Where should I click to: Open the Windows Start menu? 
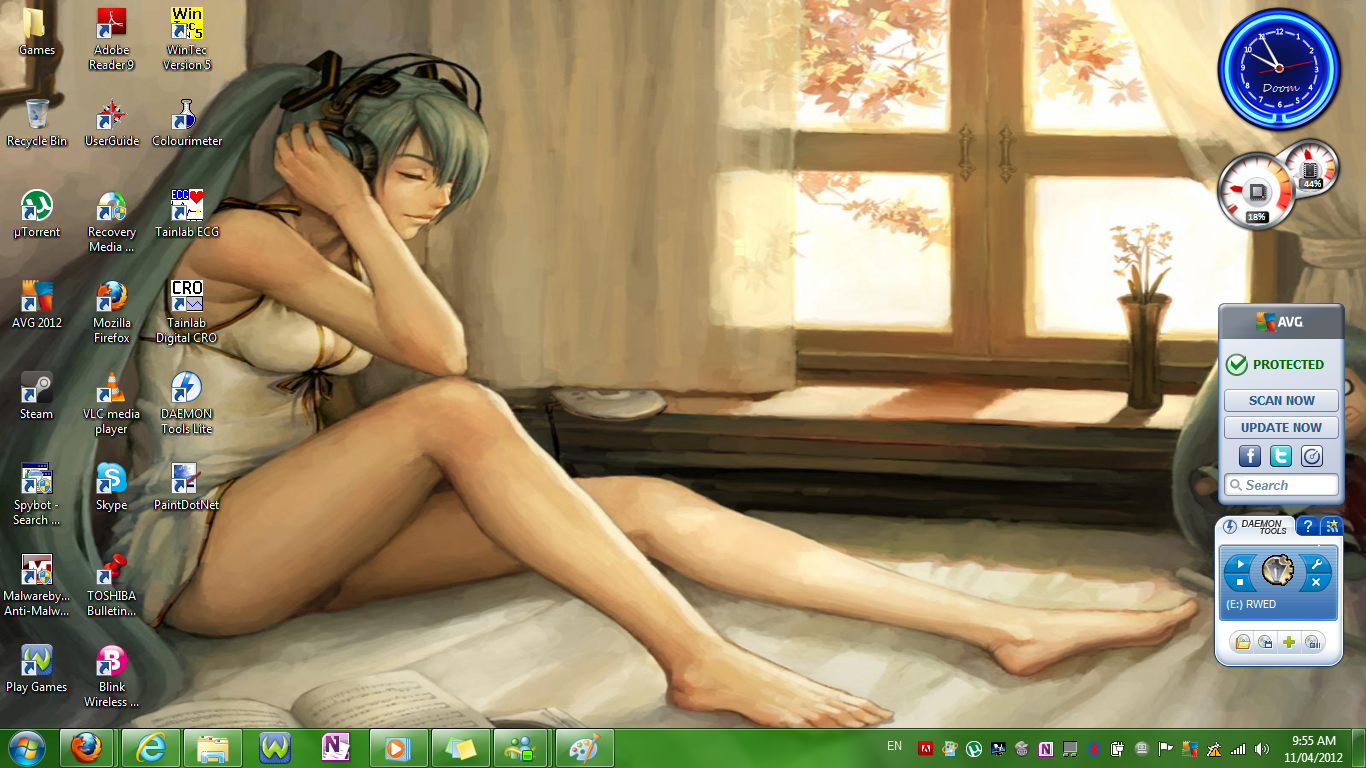click(26, 747)
